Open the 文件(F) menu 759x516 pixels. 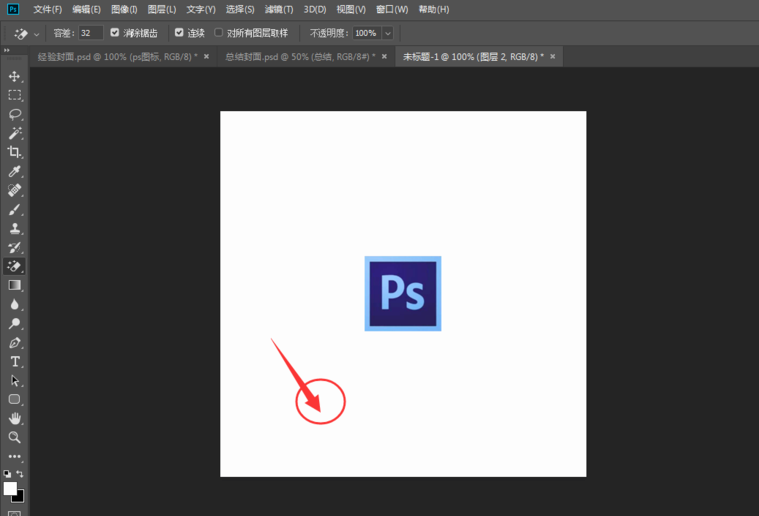47,9
